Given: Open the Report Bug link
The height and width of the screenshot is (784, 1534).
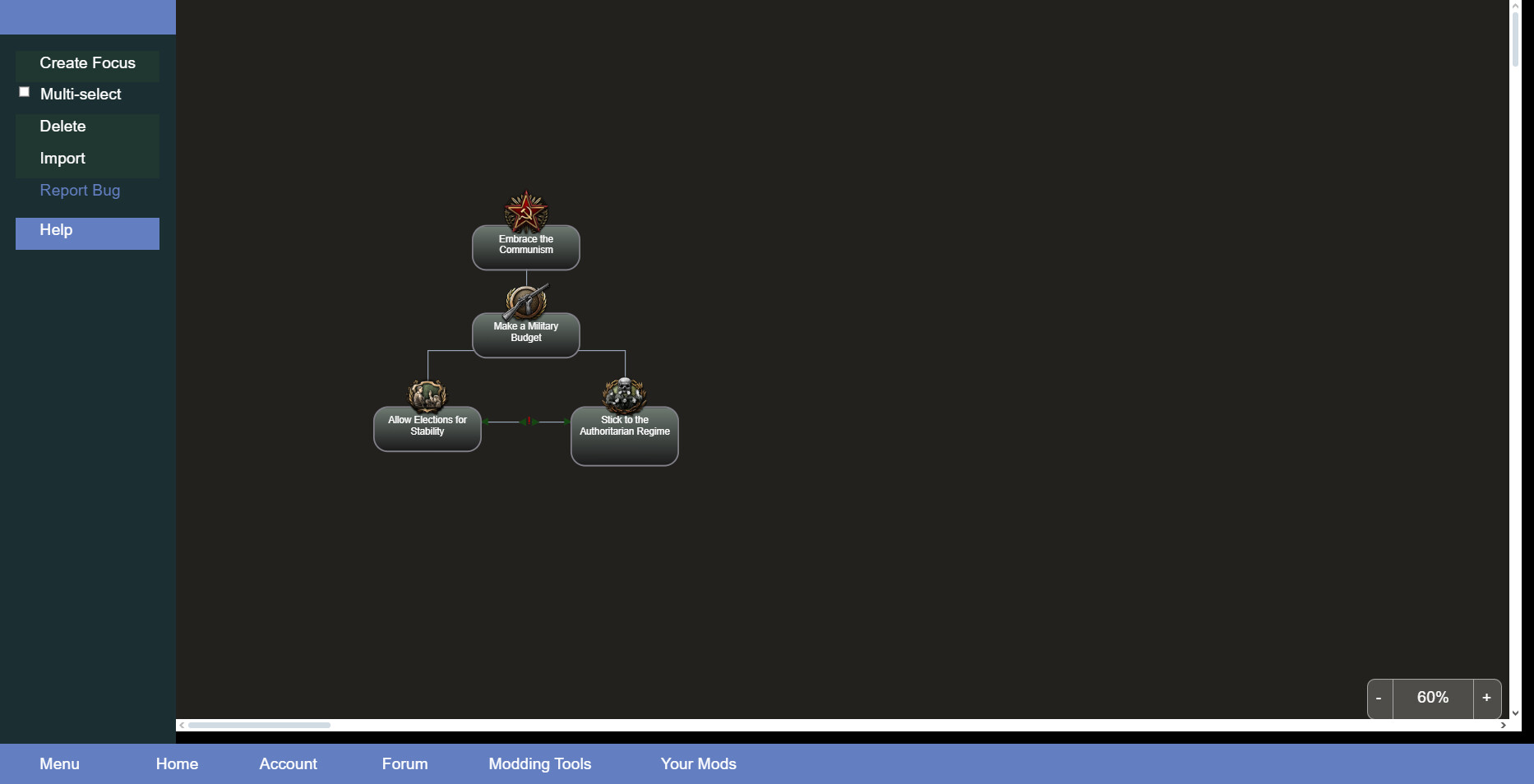Looking at the screenshot, I should coord(80,190).
